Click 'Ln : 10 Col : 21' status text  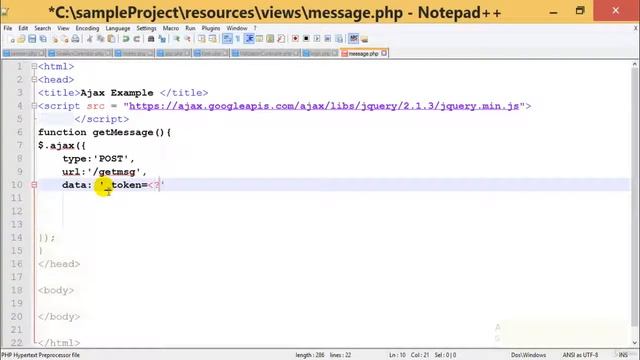(409, 355)
